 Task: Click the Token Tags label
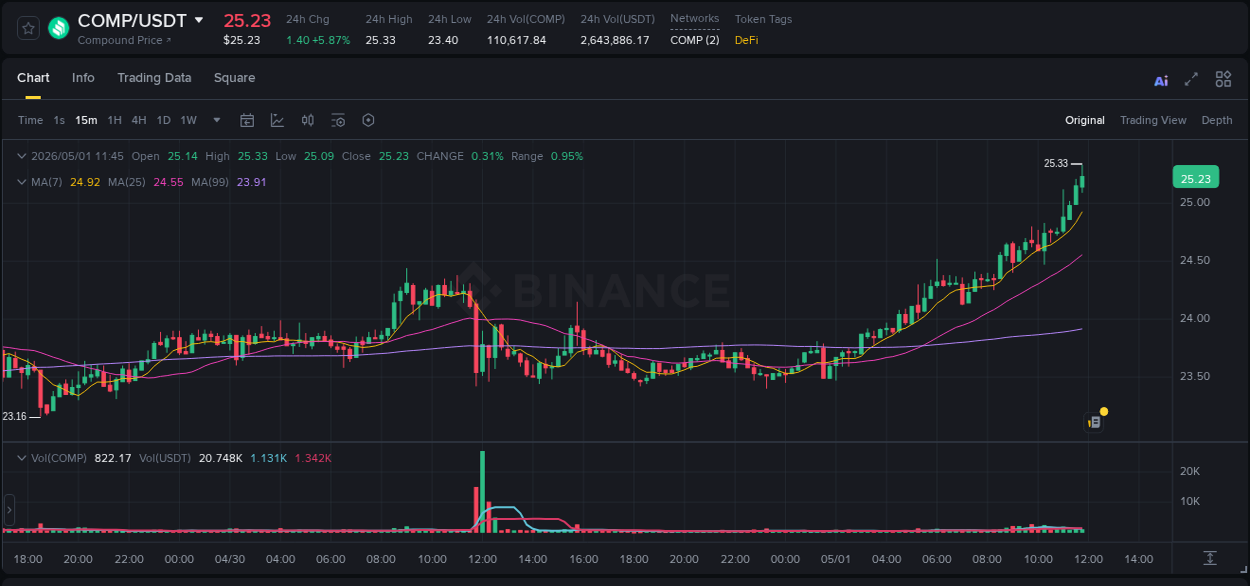click(763, 19)
